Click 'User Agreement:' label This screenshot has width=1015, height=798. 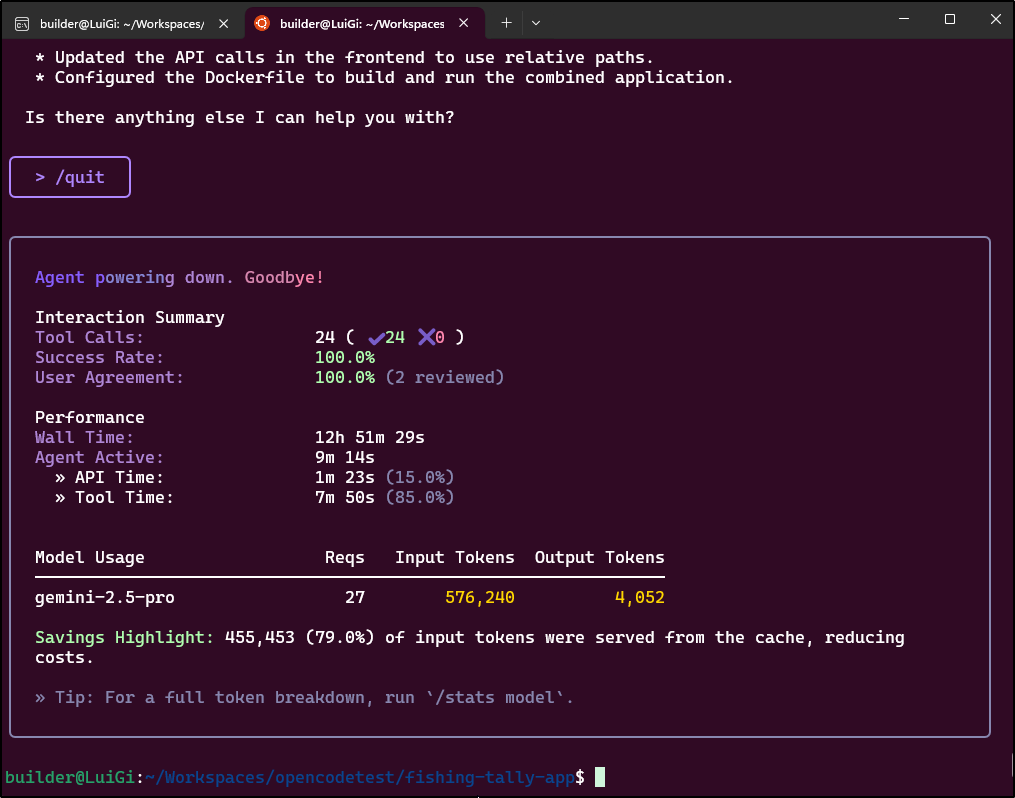[109, 377]
